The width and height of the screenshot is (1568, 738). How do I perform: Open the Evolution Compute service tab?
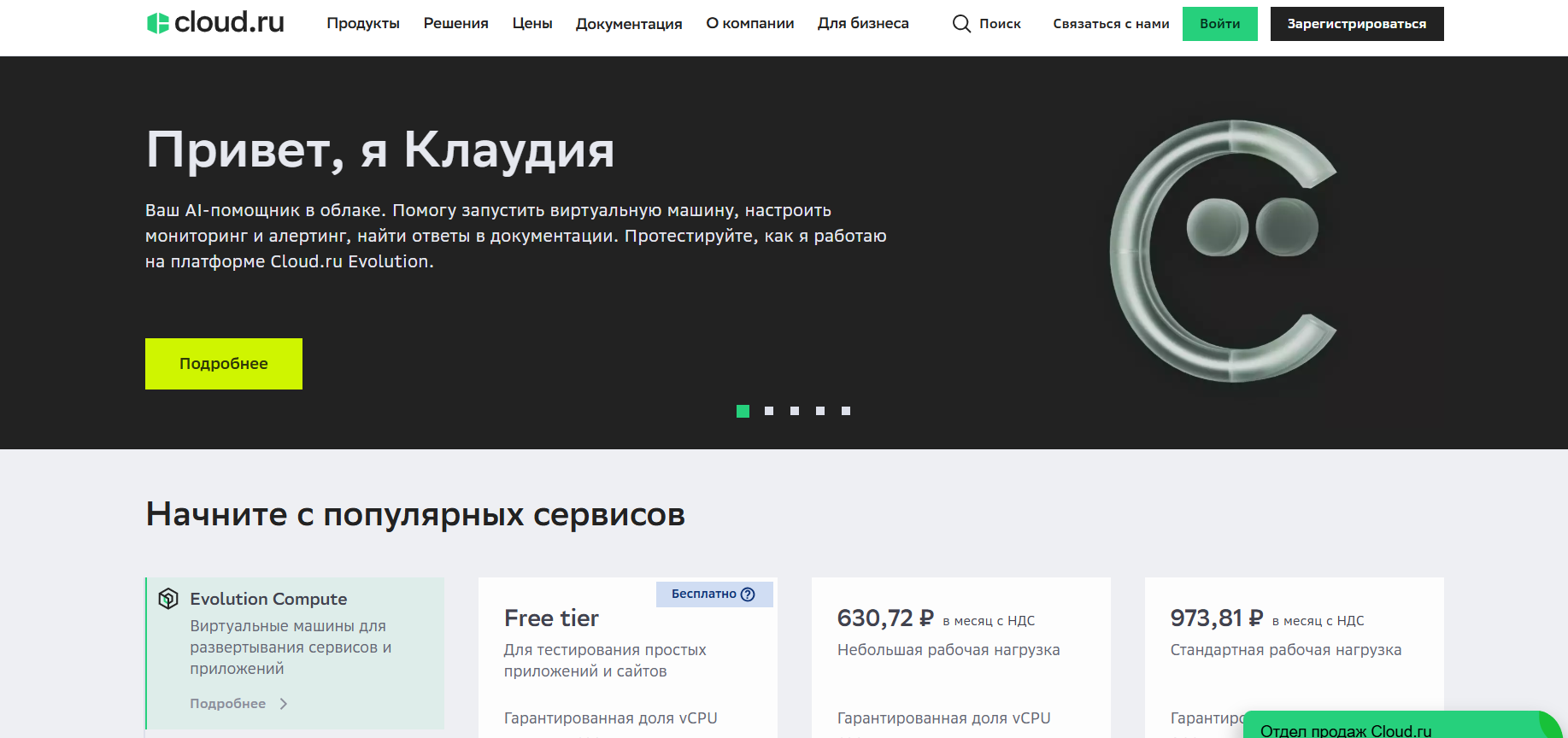point(295,653)
